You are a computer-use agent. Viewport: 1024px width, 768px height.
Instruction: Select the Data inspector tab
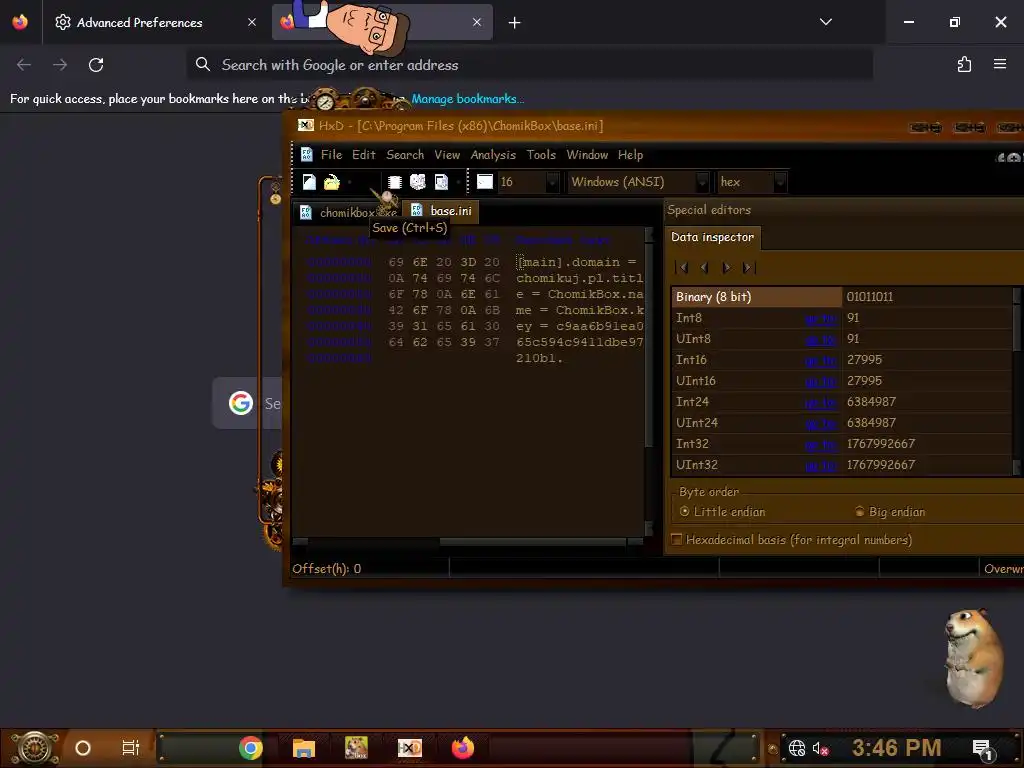[x=712, y=237]
